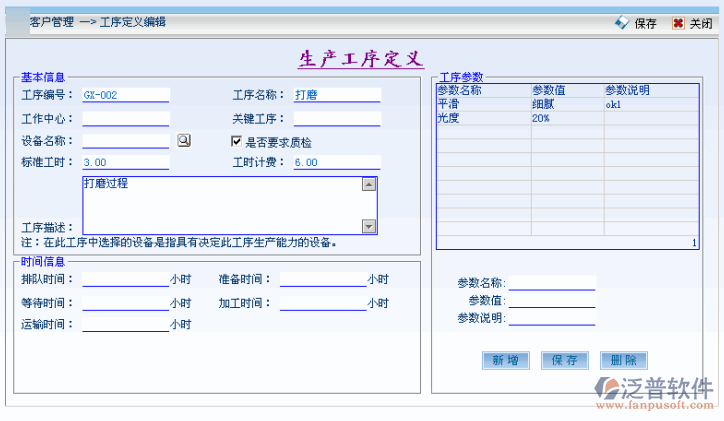Click the 工序名称 input field
The width and height of the screenshot is (724, 421).
(x=337, y=96)
